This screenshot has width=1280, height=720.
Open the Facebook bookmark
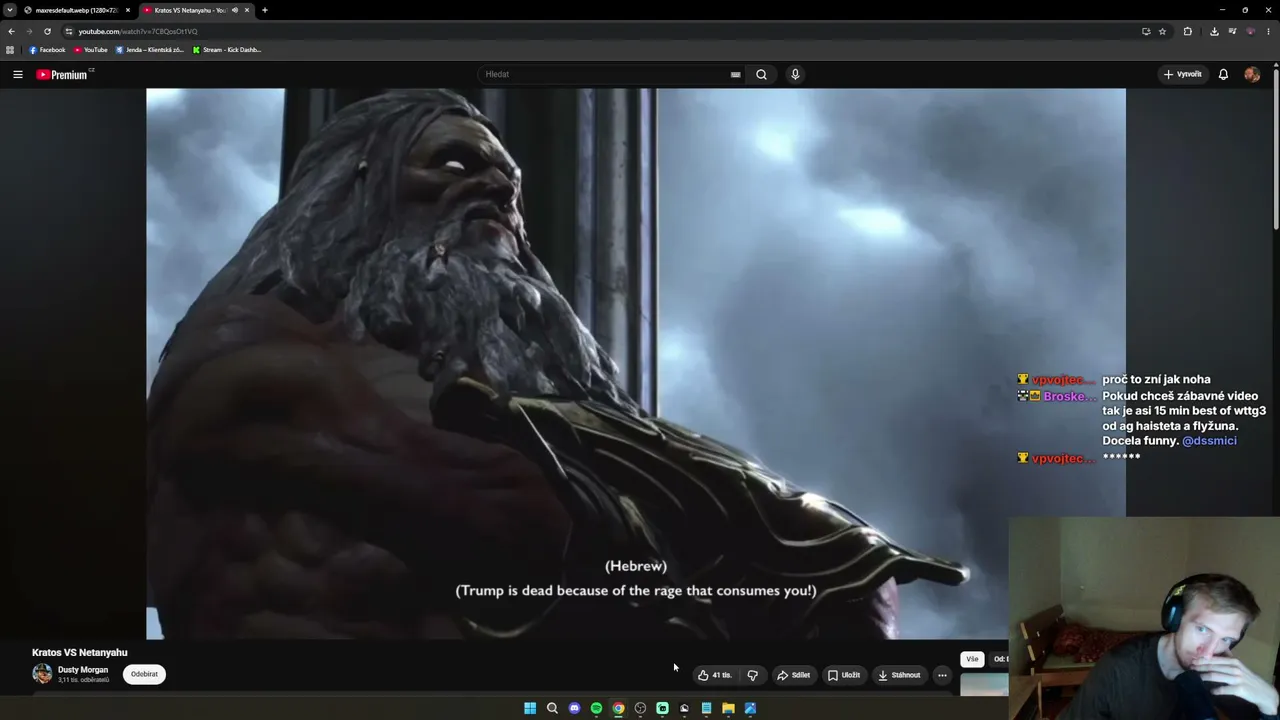[47, 50]
